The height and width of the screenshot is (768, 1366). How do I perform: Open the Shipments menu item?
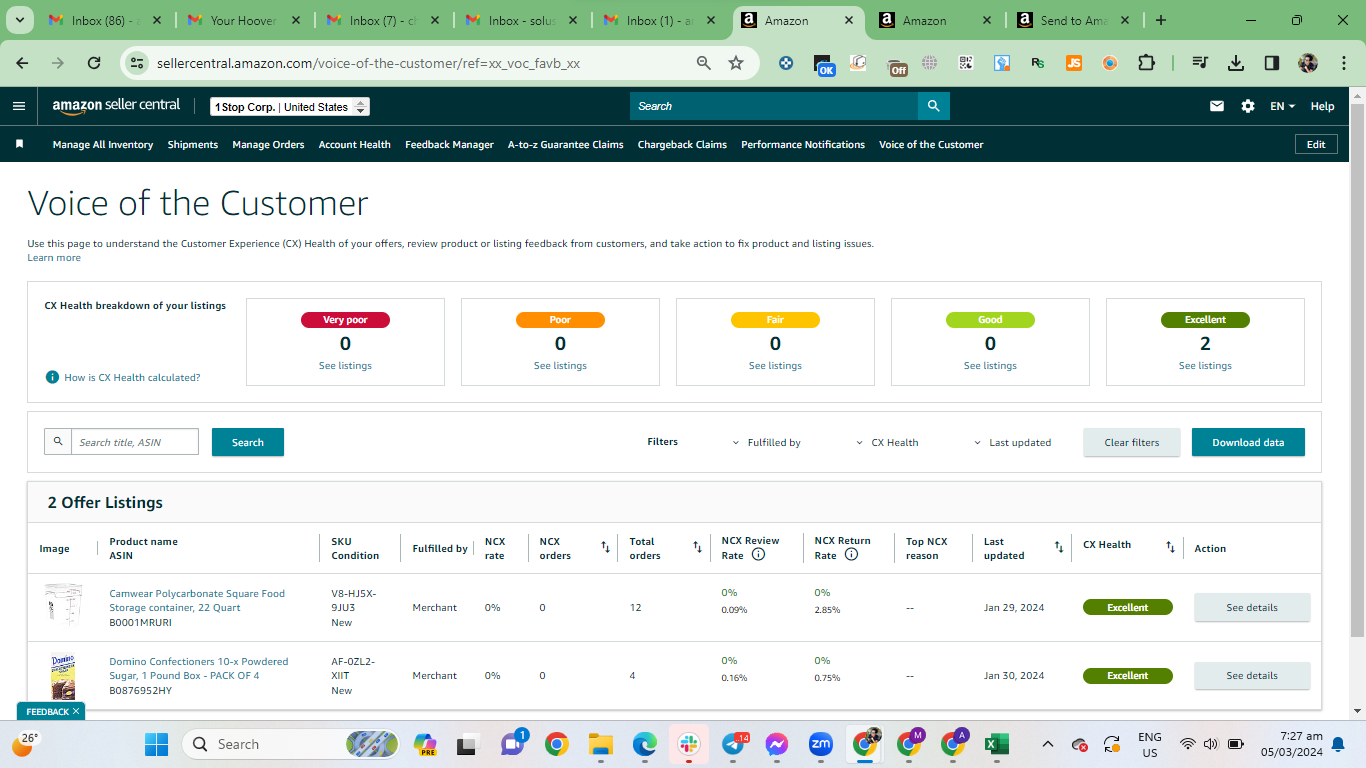(193, 145)
